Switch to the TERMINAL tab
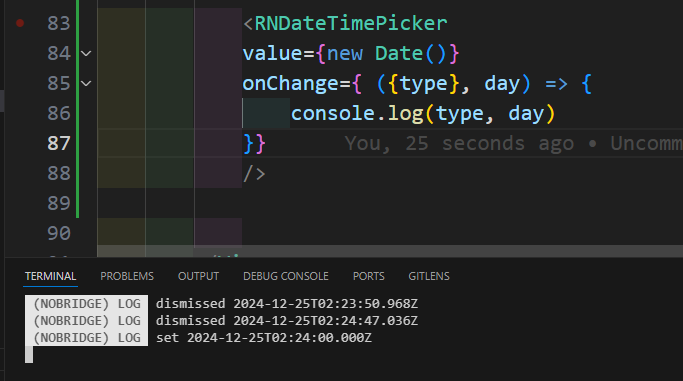Screen dimensions: 683x381 (51, 276)
